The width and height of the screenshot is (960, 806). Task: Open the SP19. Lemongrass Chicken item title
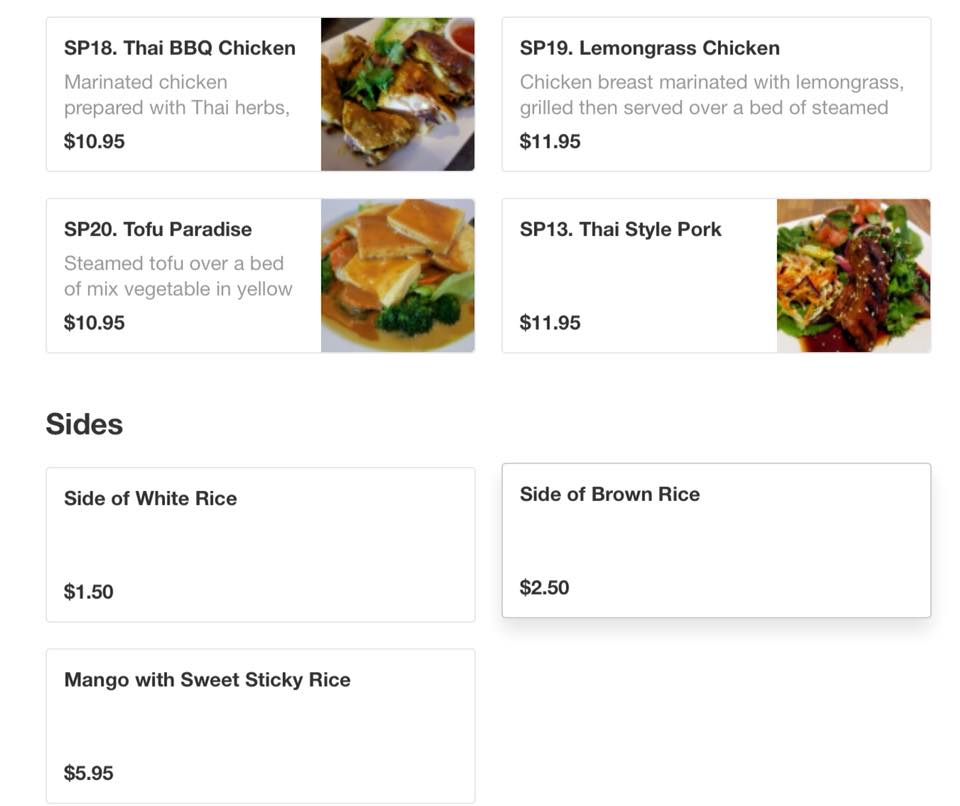click(x=650, y=48)
